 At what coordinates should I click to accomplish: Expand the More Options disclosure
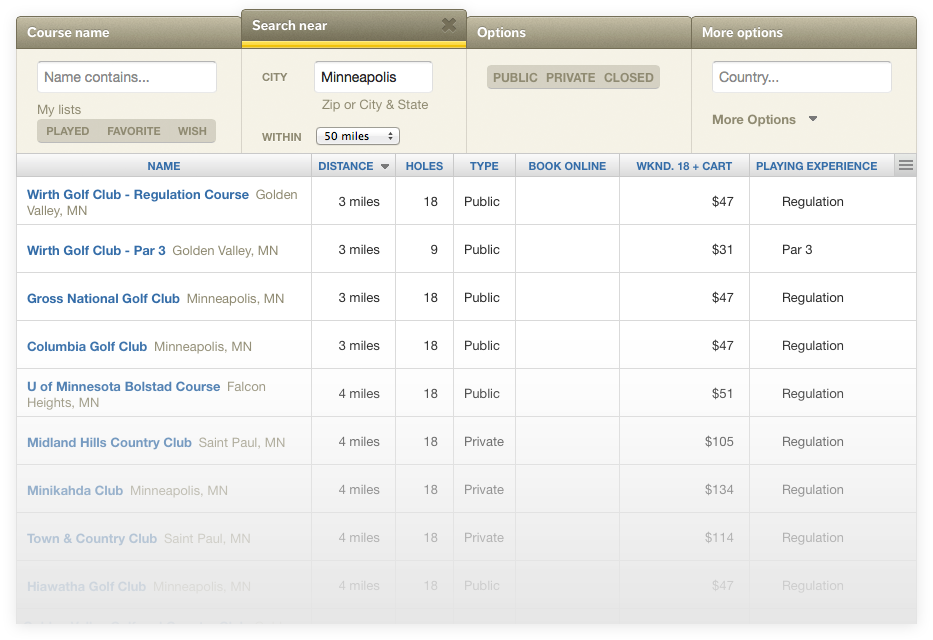763,119
